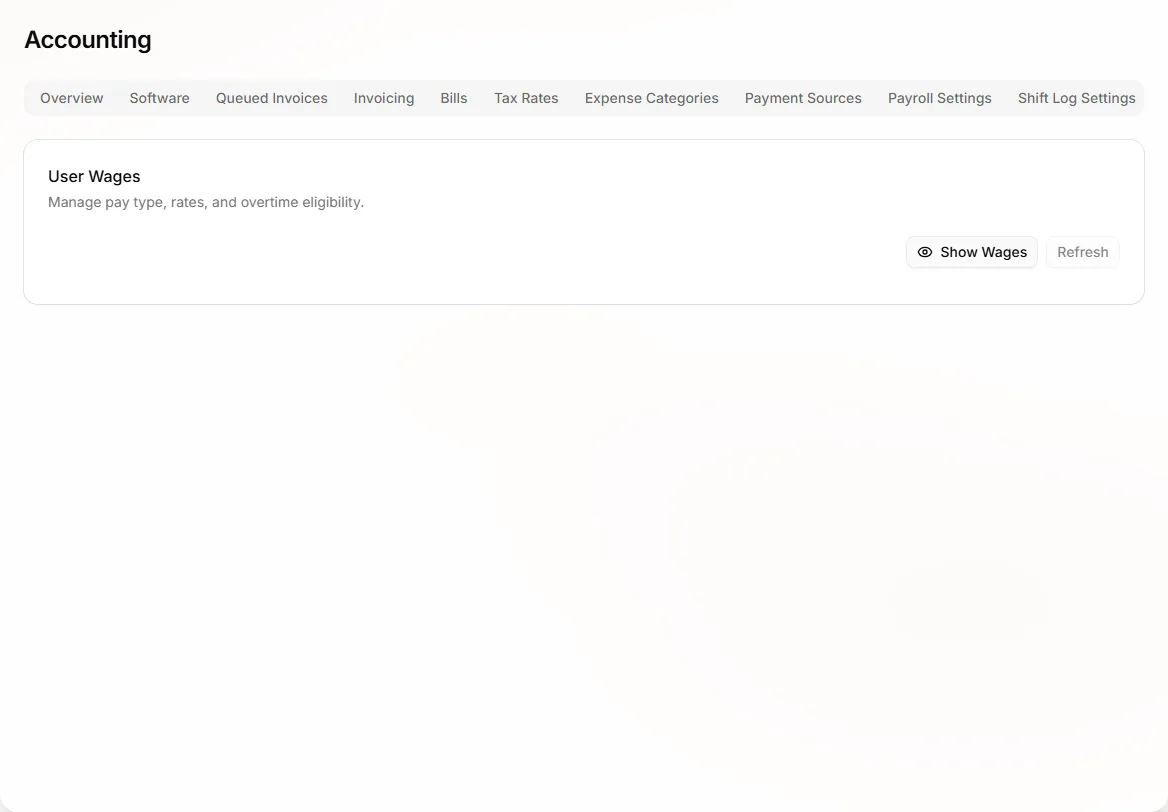Click the 'Manage pay type, rates' description

pos(206,203)
